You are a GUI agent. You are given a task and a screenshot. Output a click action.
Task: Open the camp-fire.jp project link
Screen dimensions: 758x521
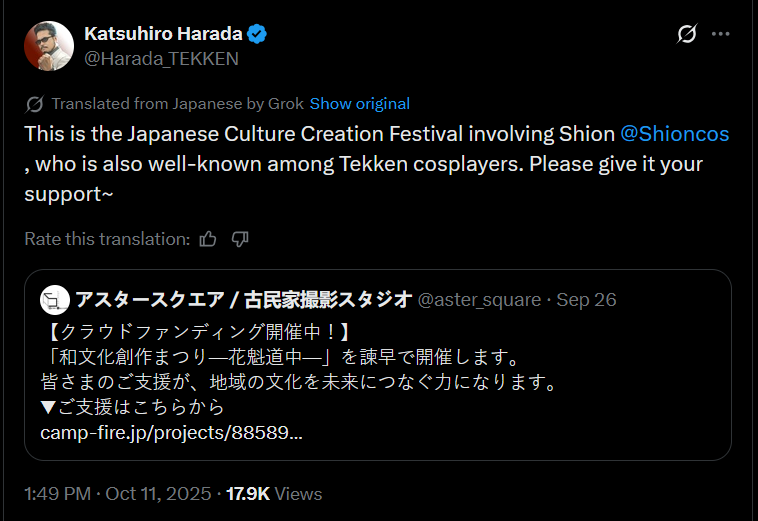[171, 433]
